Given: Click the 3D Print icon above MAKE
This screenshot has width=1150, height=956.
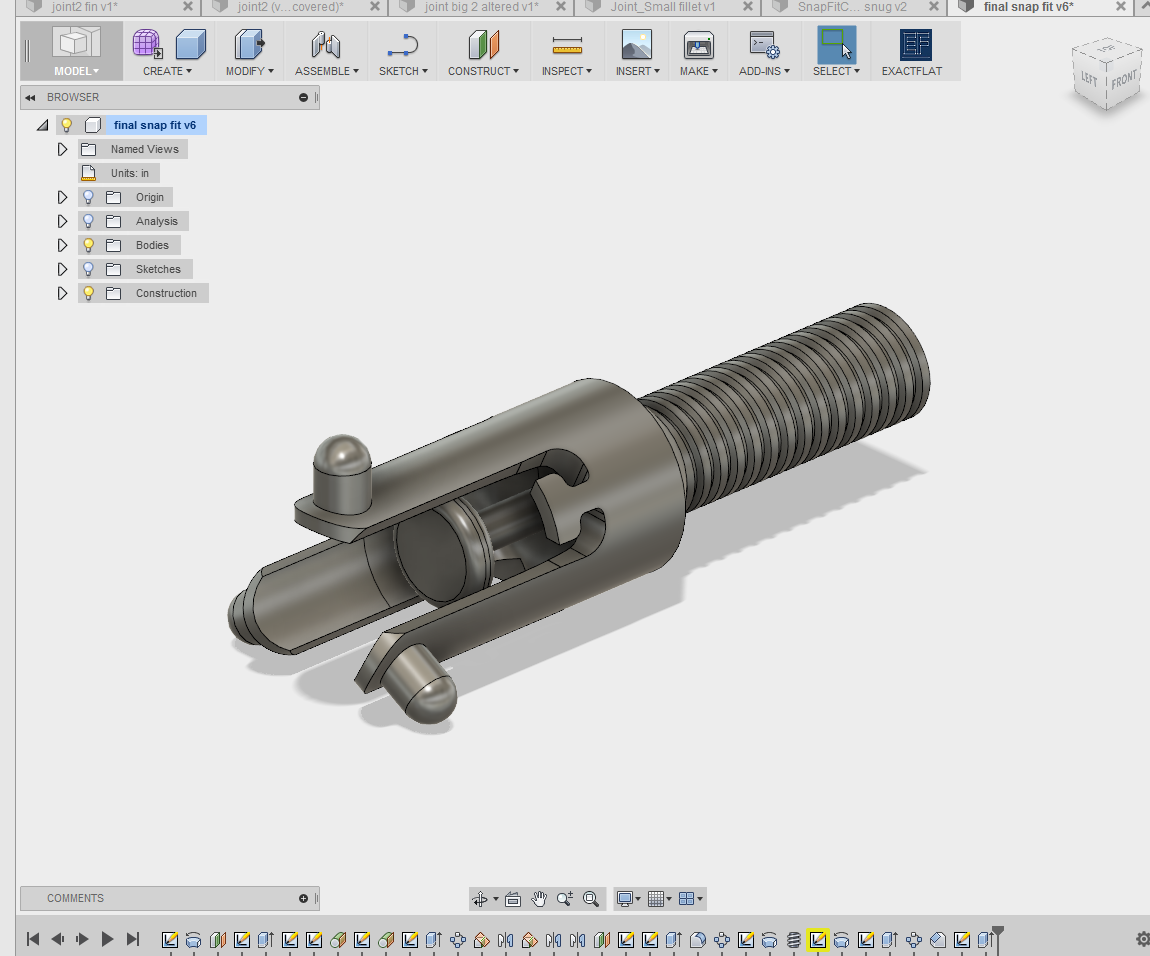Looking at the screenshot, I should click(698, 44).
